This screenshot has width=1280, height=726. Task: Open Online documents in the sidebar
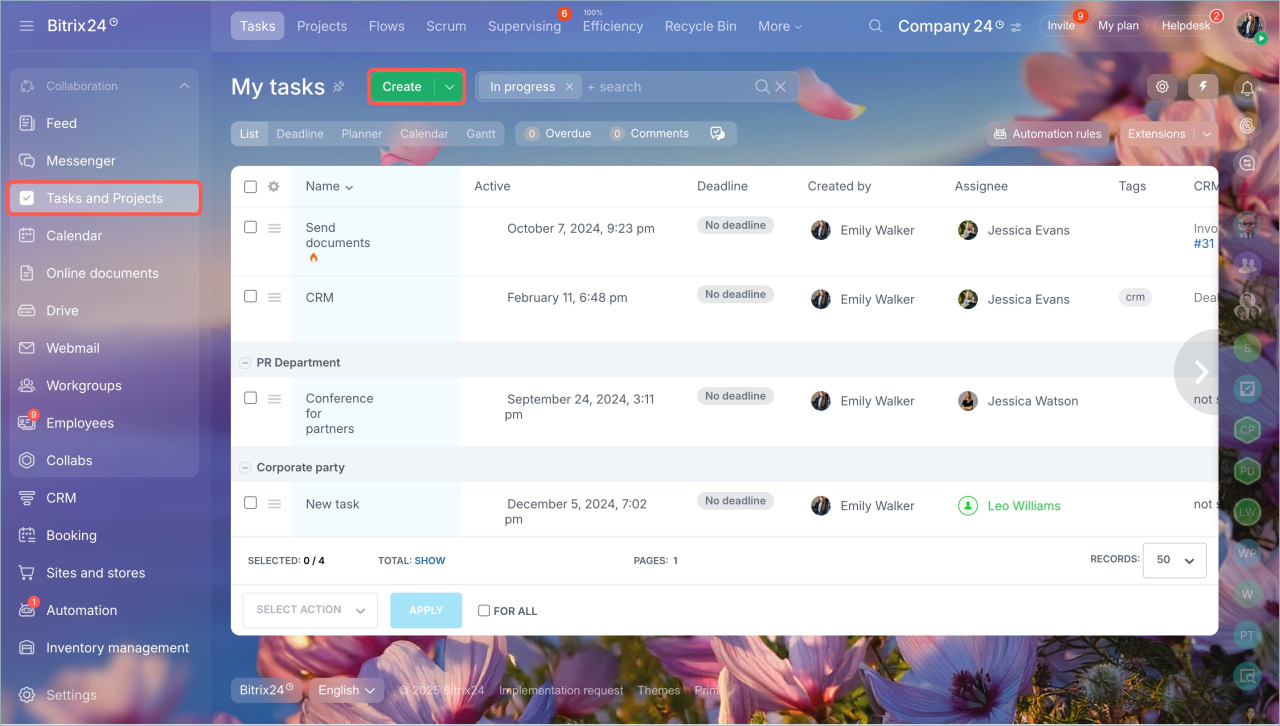[104, 273]
